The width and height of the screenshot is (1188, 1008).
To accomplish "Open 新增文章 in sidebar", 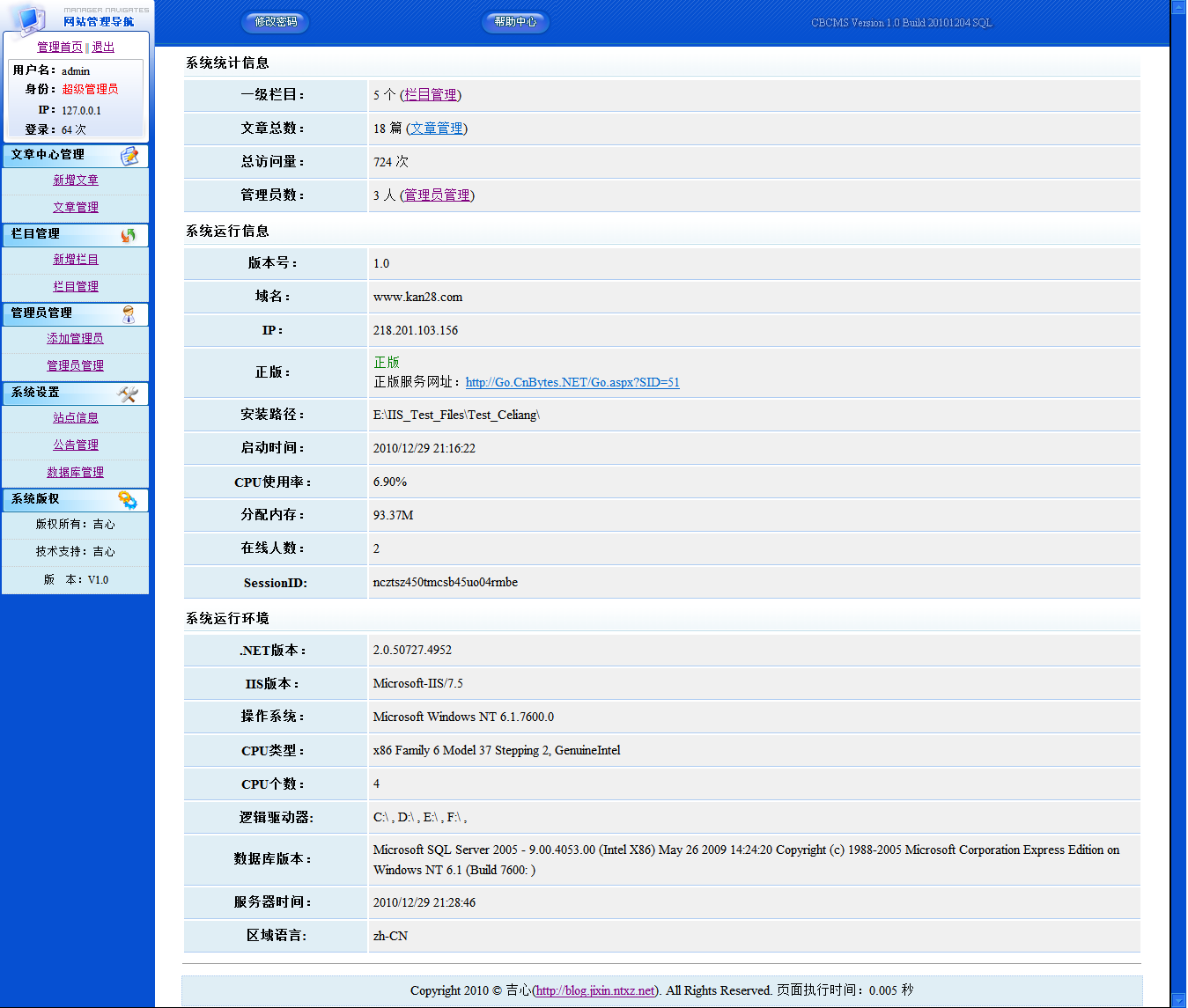I will 76,180.
